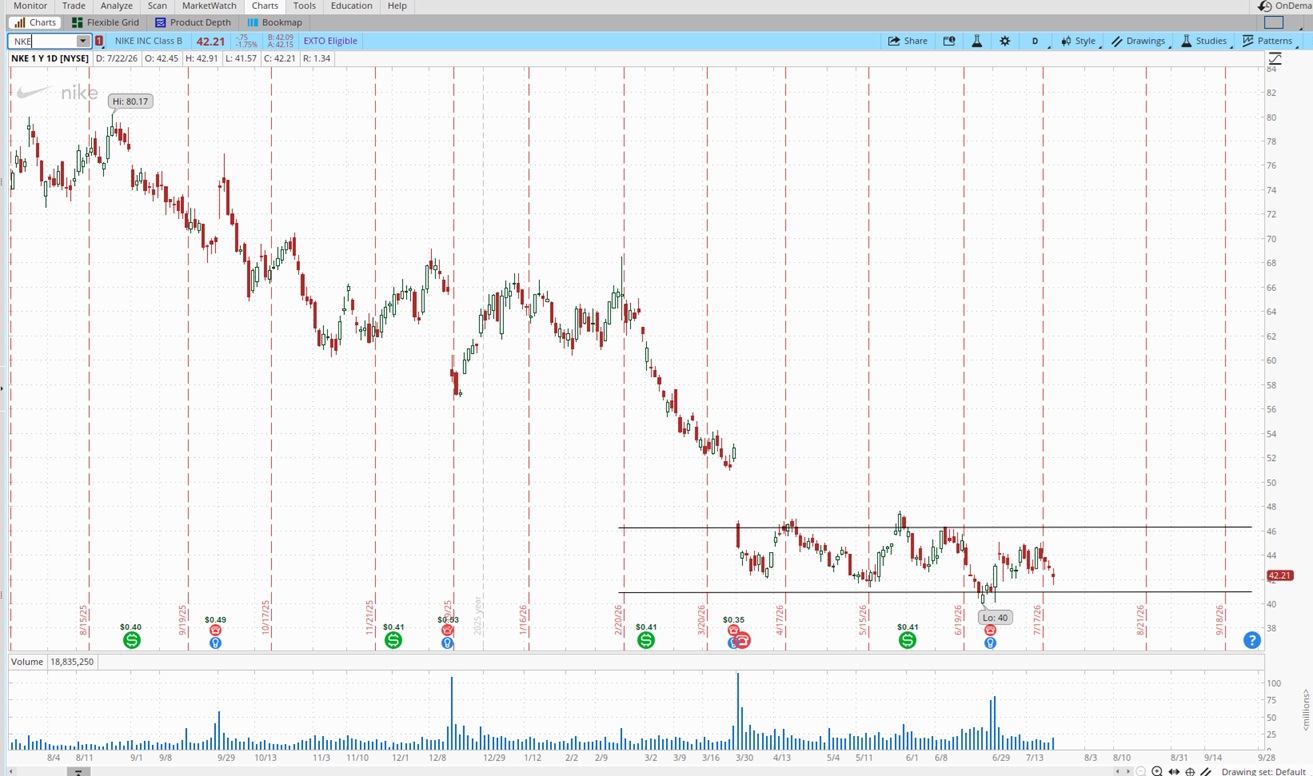Click the OnDemand clock icon

click(x=1265, y=6)
